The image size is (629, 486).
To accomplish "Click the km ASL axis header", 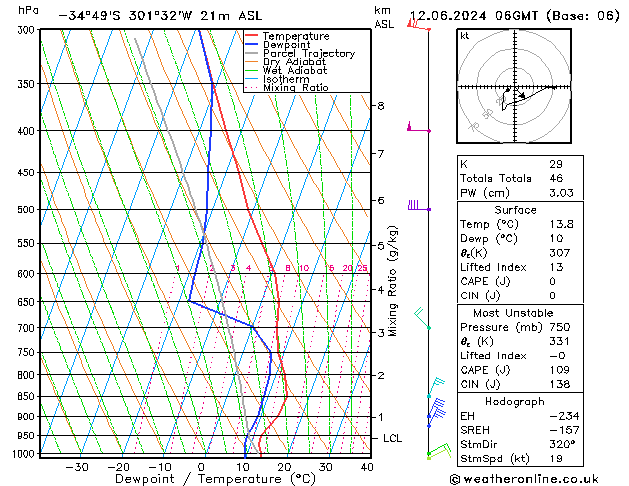I will click(x=384, y=17).
